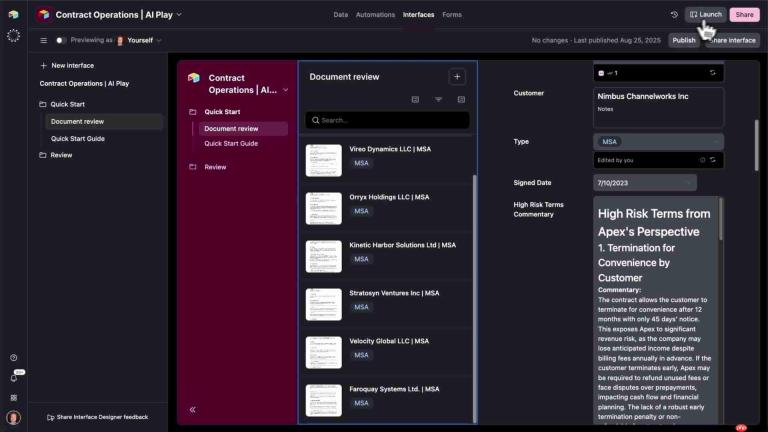Click the plus icon for New interface
Viewport: 768px width, 432px height.
pyautogui.click(x=44, y=65)
